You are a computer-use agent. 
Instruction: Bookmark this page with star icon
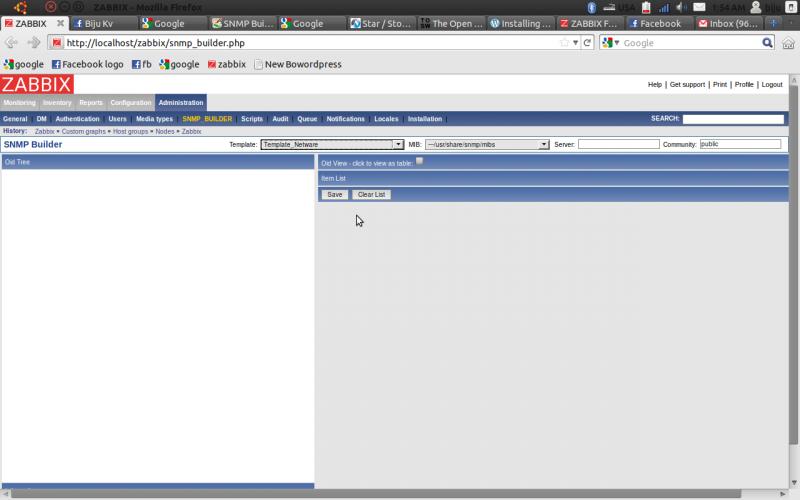(x=564, y=43)
